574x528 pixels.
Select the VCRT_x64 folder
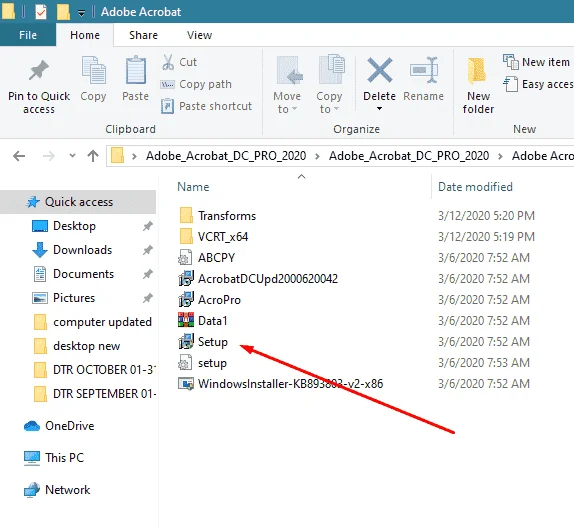[214, 237]
